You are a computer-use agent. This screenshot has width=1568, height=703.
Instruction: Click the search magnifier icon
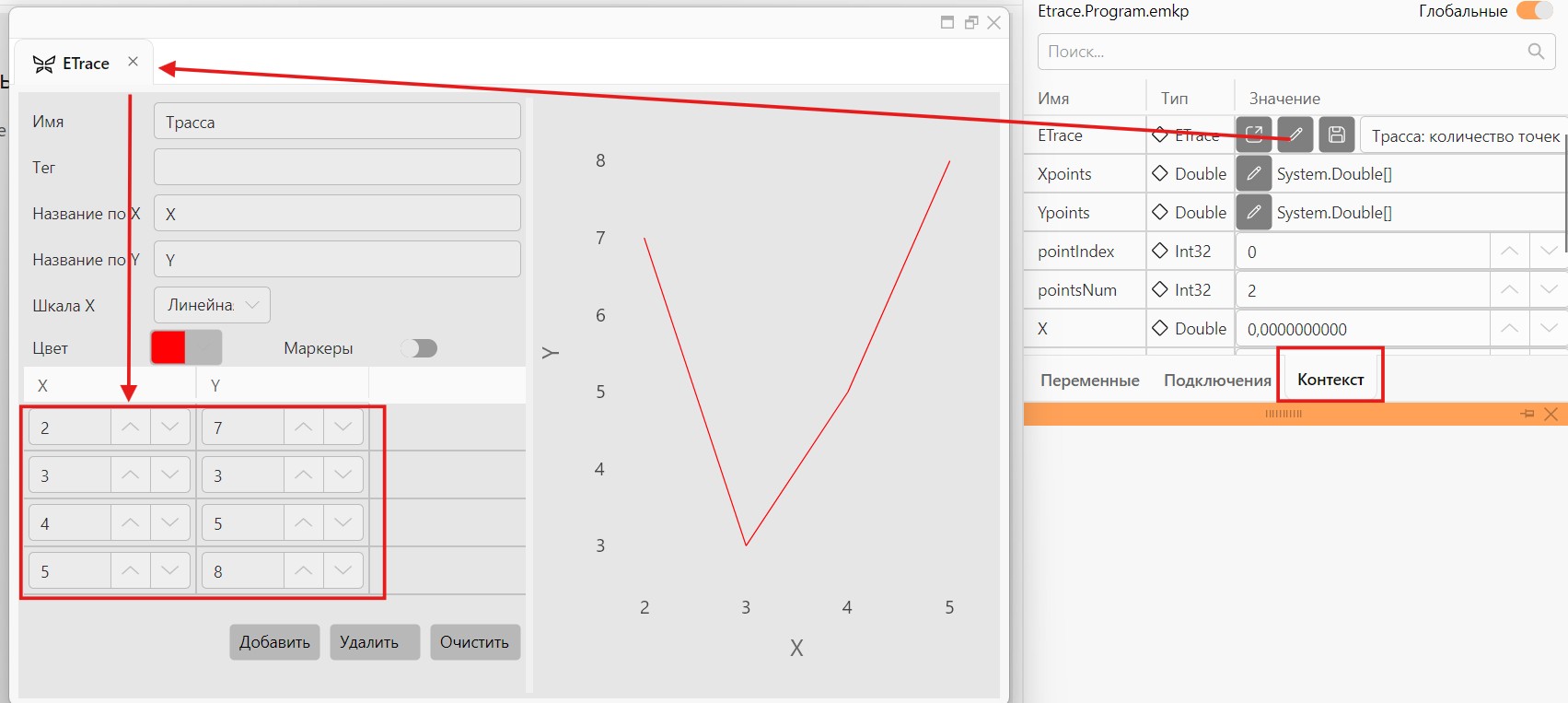point(1536,52)
